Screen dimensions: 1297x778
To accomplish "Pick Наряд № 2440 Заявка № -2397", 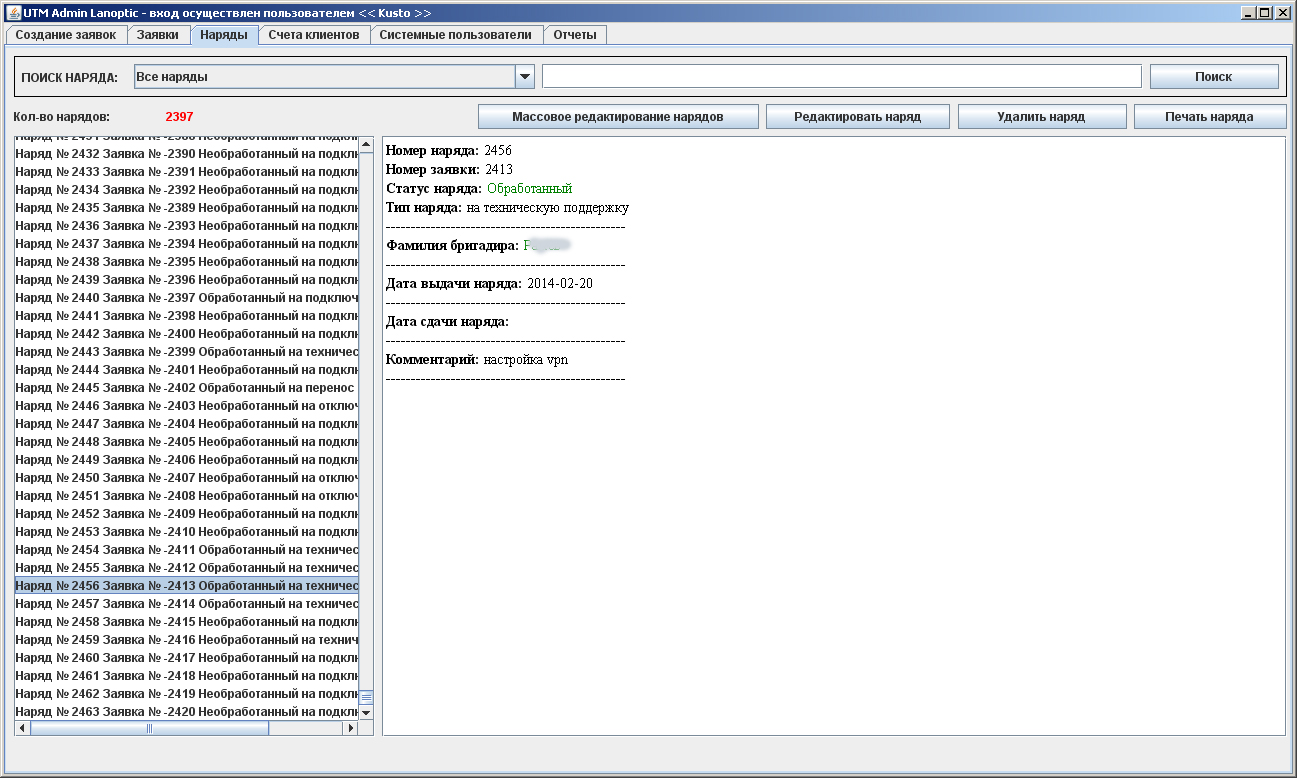I will pyautogui.click(x=187, y=298).
